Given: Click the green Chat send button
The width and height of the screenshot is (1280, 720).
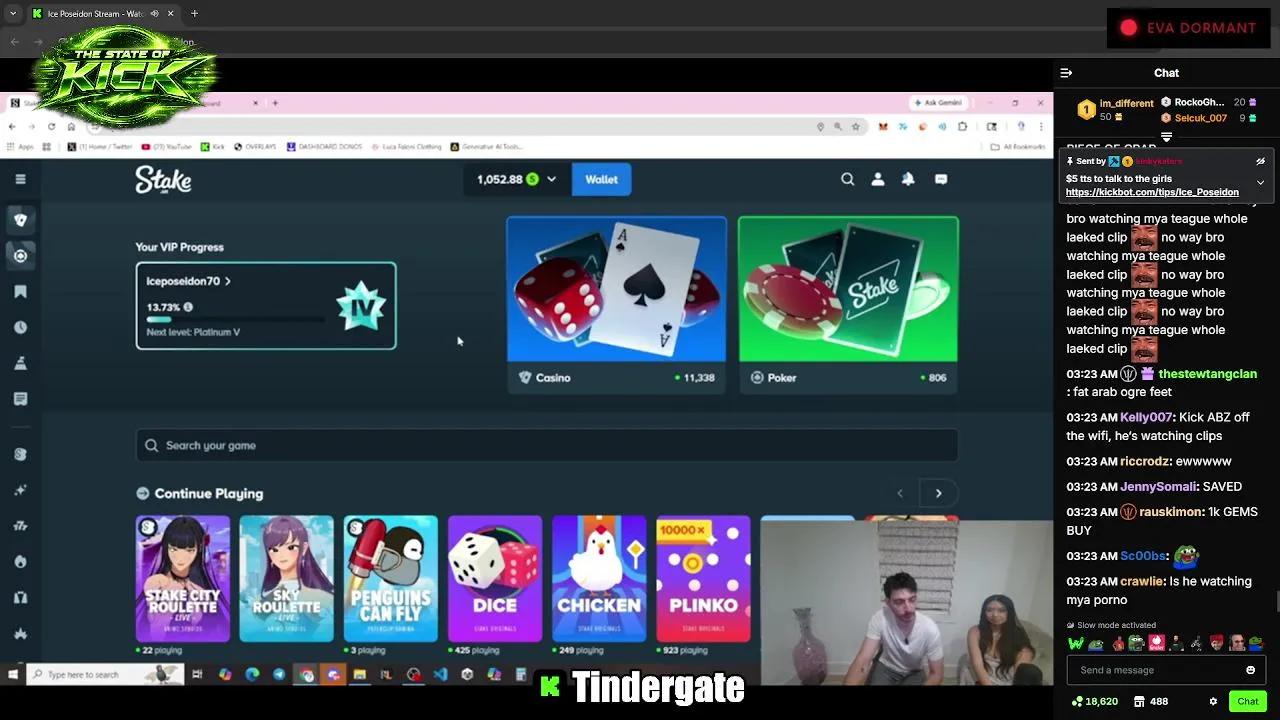Looking at the screenshot, I should (x=1247, y=702).
